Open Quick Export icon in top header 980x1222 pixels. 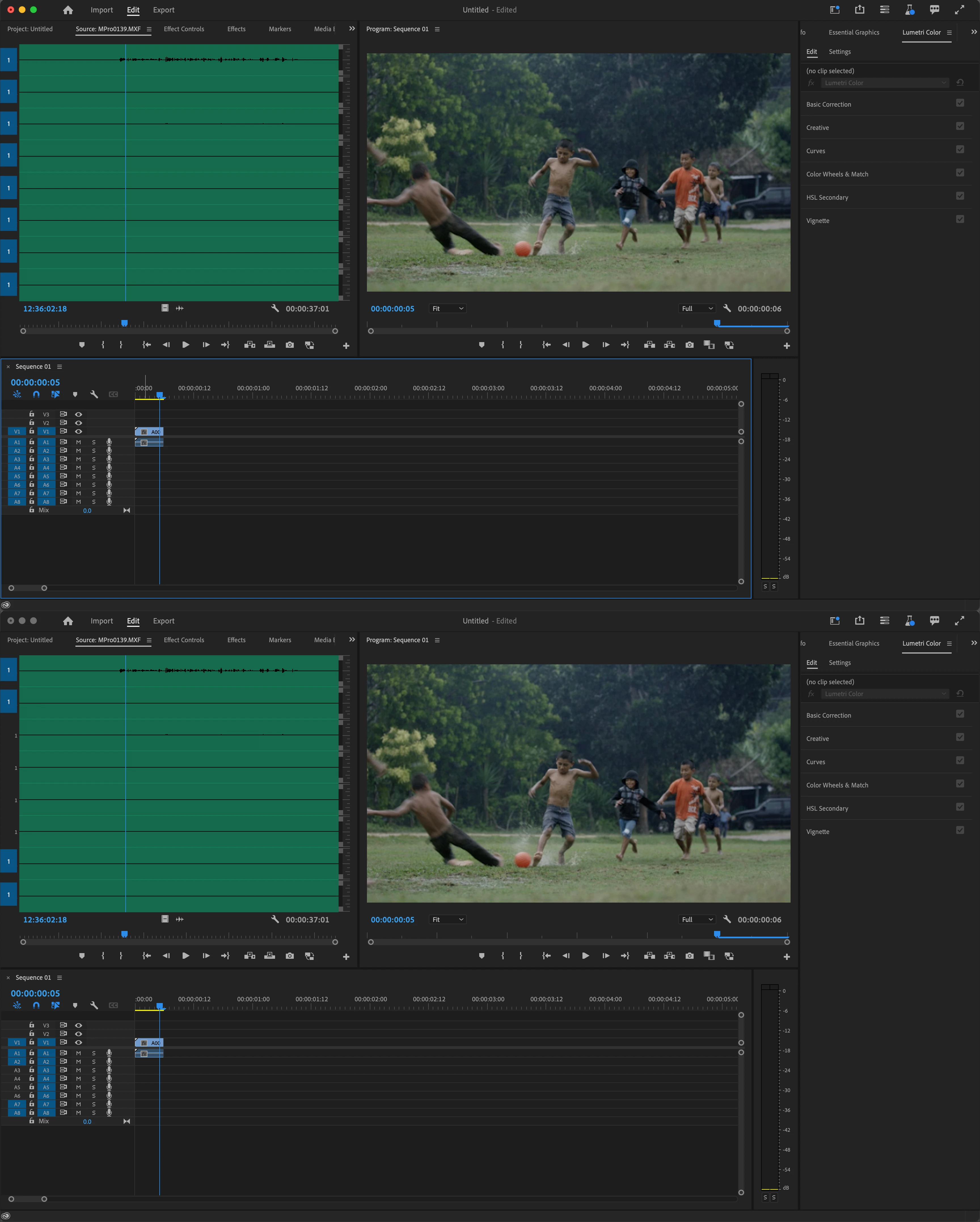(x=859, y=10)
